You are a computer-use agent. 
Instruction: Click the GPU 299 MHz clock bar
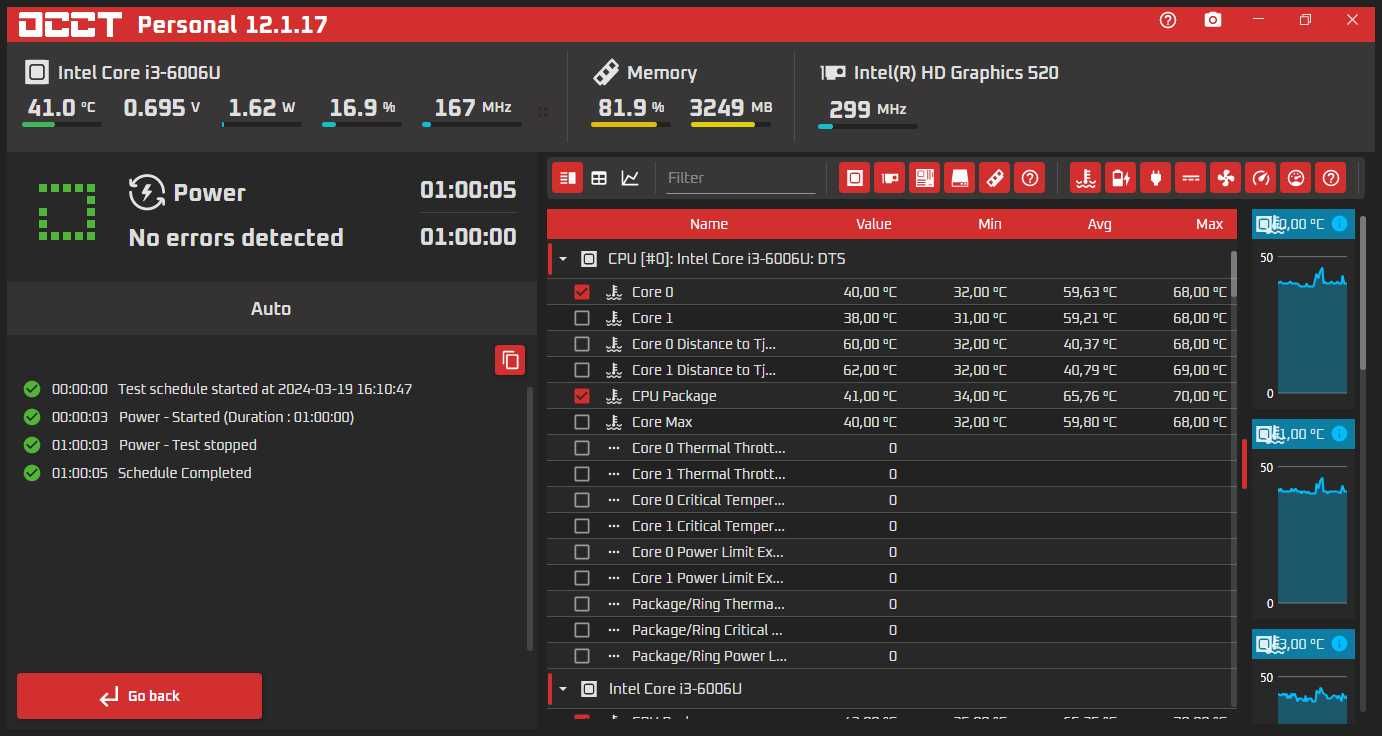pyautogui.click(x=867, y=126)
